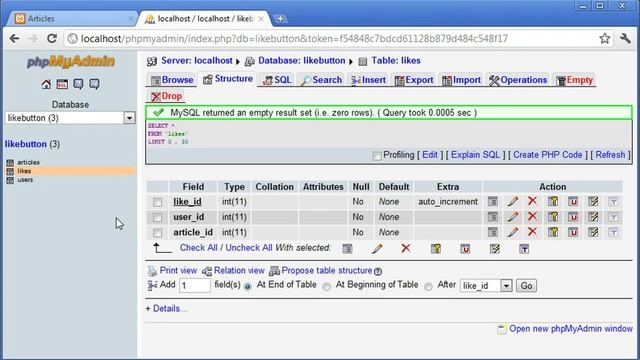Add fulltext index to like_id
Image resolution: width=640 pixels, height=360 pixels.
pos(613,202)
